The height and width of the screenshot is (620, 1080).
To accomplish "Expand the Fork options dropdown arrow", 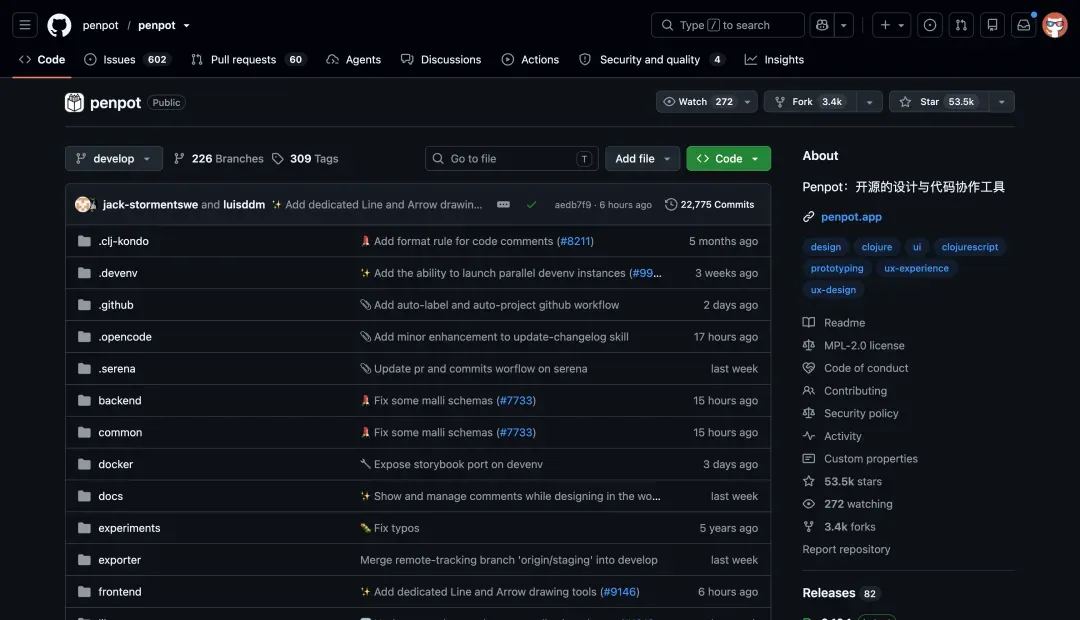I will (869, 102).
